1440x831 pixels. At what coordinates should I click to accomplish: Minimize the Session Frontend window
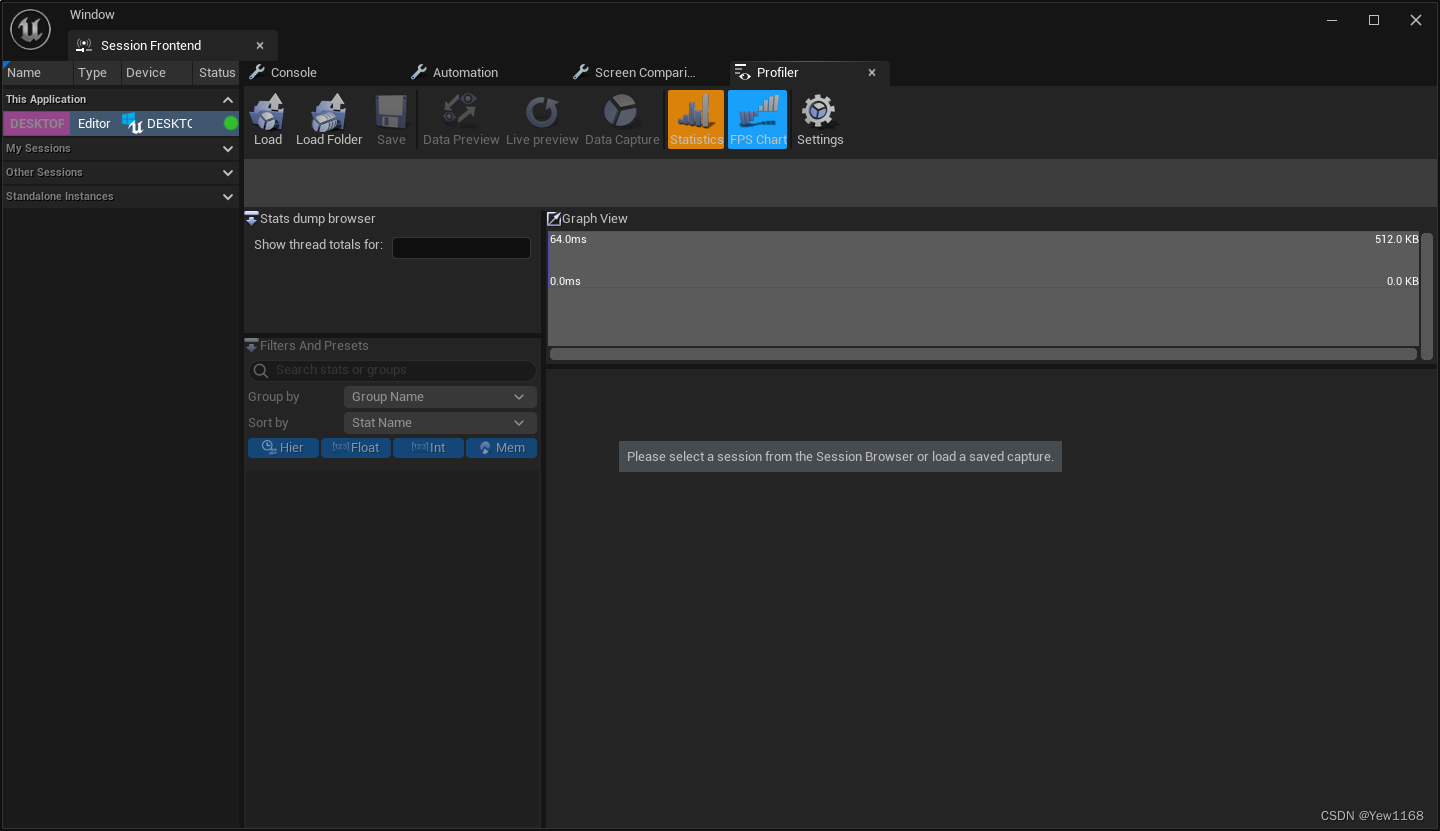(1332, 20)
